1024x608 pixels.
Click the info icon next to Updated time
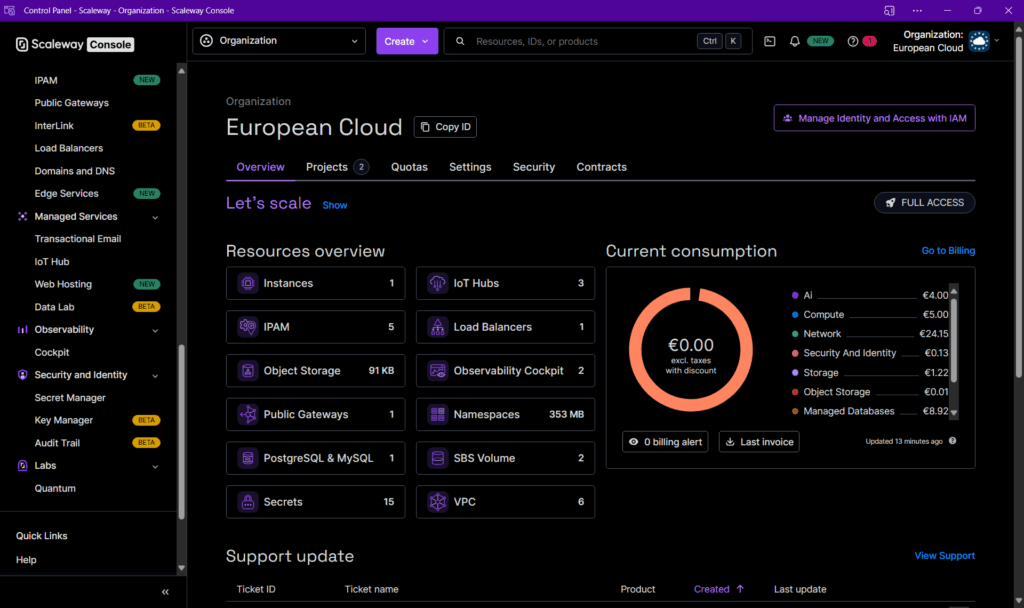click(953, 441)
